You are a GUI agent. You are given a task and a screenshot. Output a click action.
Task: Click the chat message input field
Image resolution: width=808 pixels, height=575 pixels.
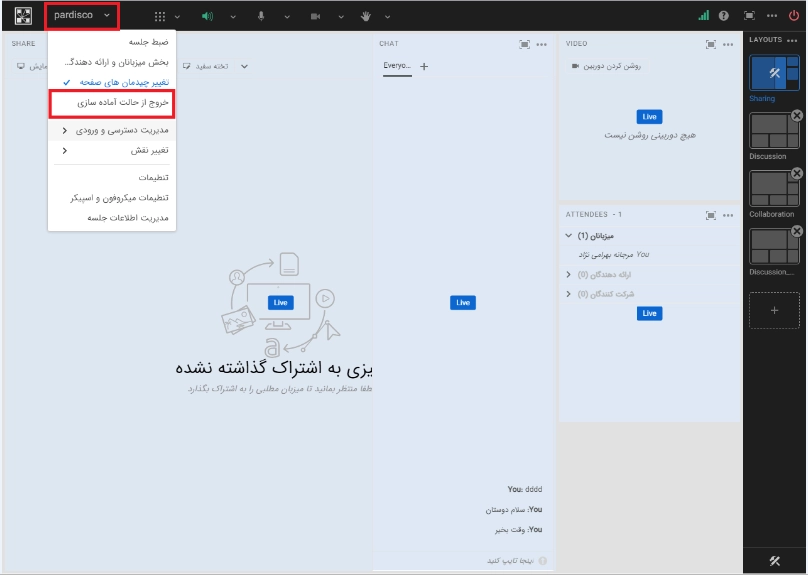coord(461,561)
